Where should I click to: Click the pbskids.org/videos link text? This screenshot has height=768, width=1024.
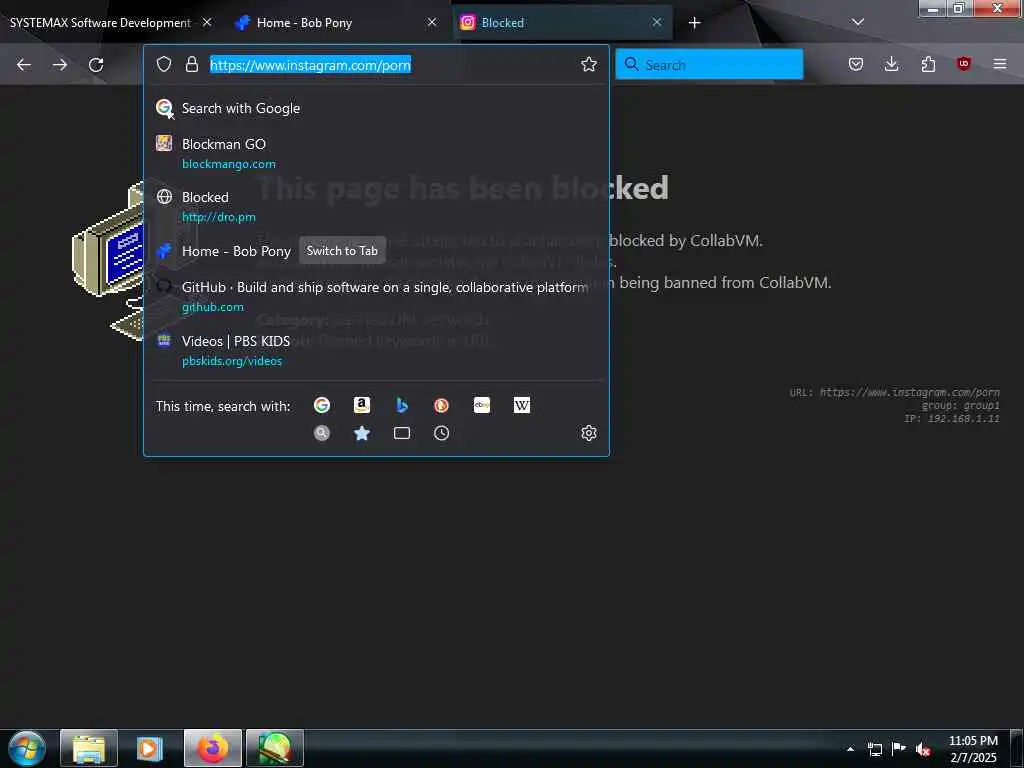(x=232, y=361)
